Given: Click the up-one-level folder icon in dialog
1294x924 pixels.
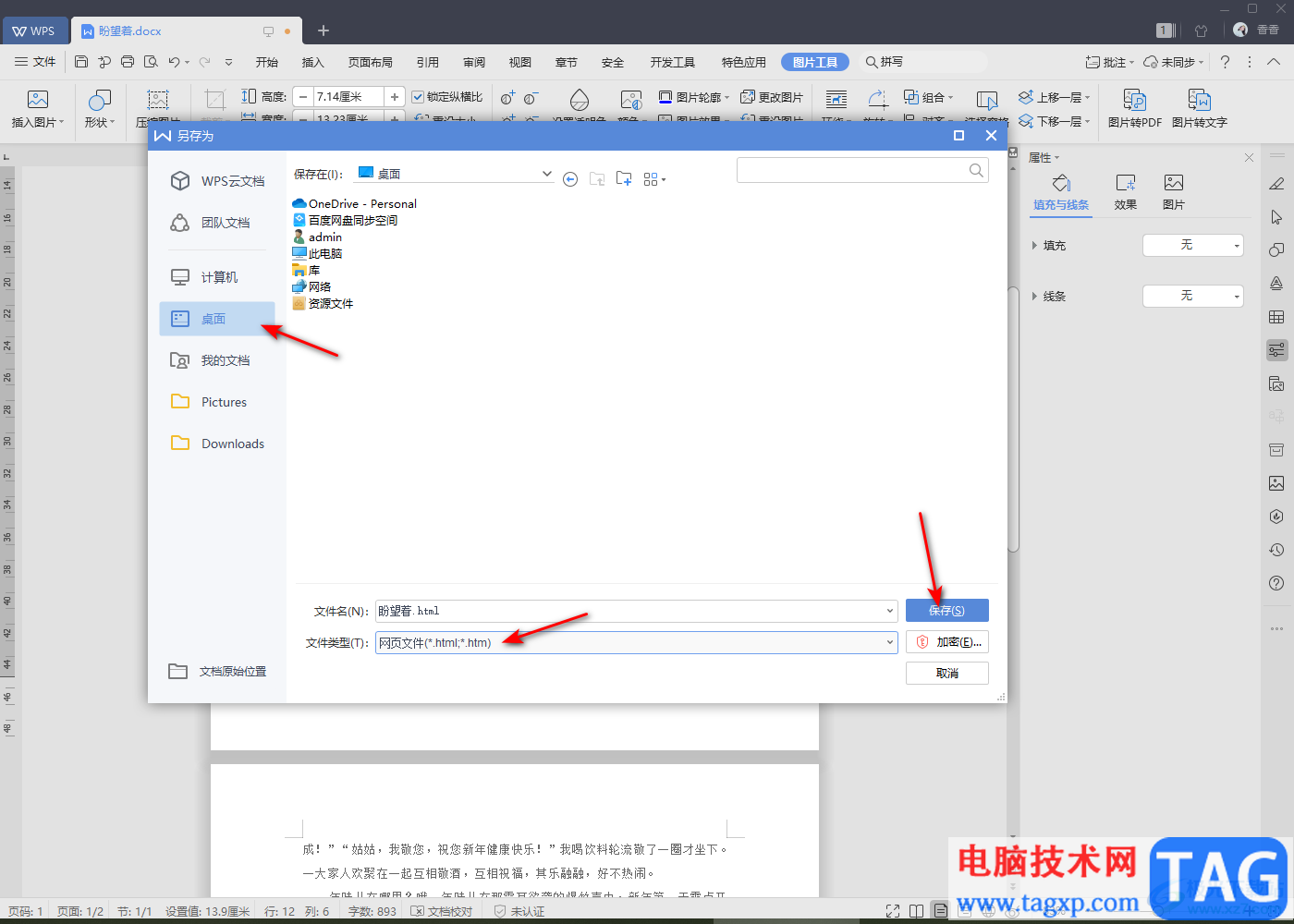Looking at the screenshot, I should click(597, 179).
